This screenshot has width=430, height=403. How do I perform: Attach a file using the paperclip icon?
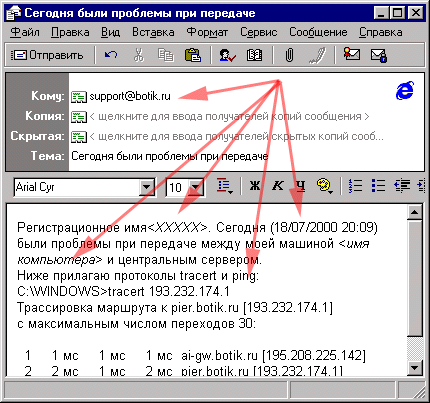pos(289,55)
